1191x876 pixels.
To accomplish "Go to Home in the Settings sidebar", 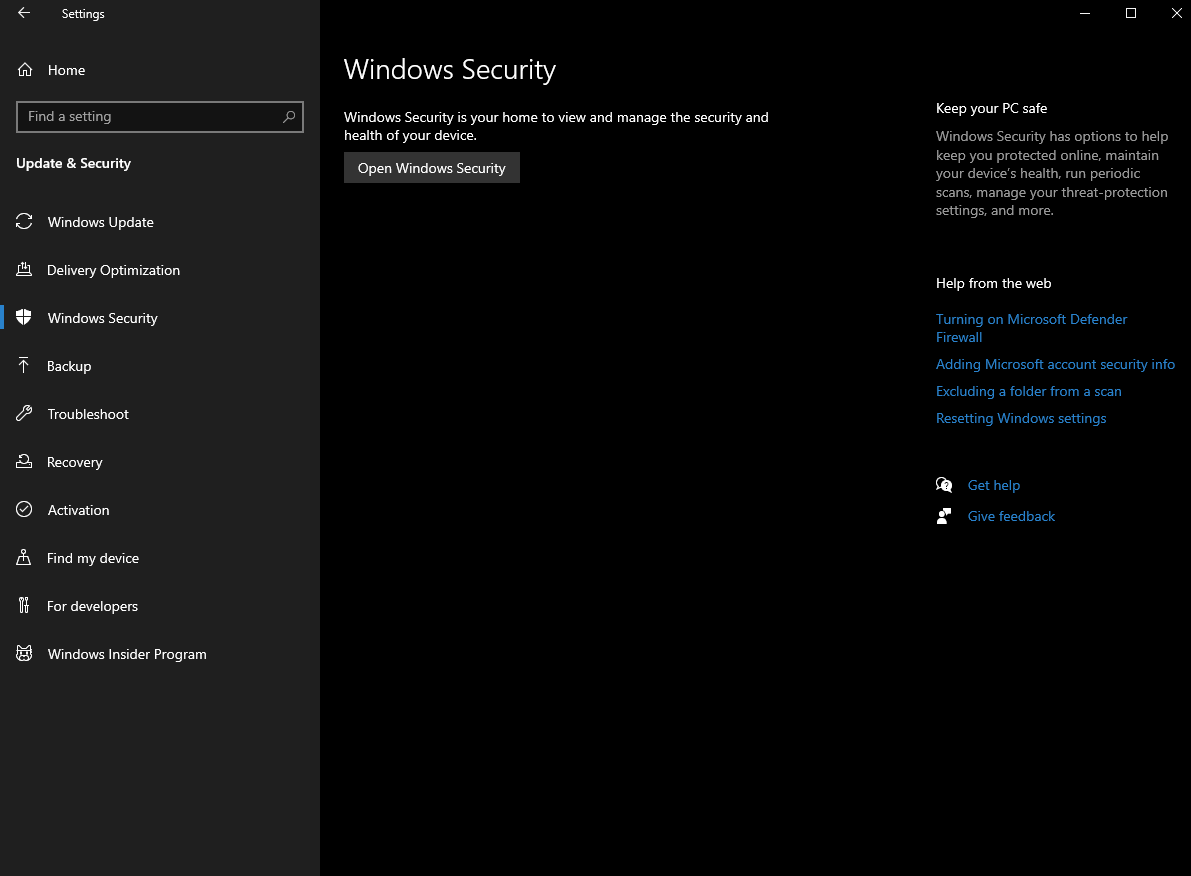I will [x=160, y=70].
